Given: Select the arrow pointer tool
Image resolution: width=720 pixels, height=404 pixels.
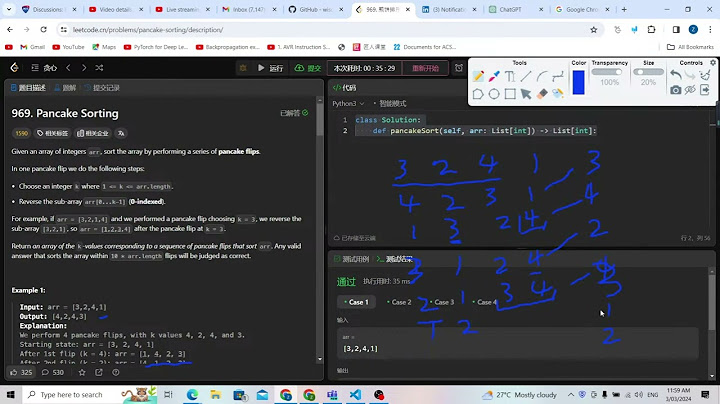Looking at the screenshot, I should pyautogui.click(x=526, y=94).
